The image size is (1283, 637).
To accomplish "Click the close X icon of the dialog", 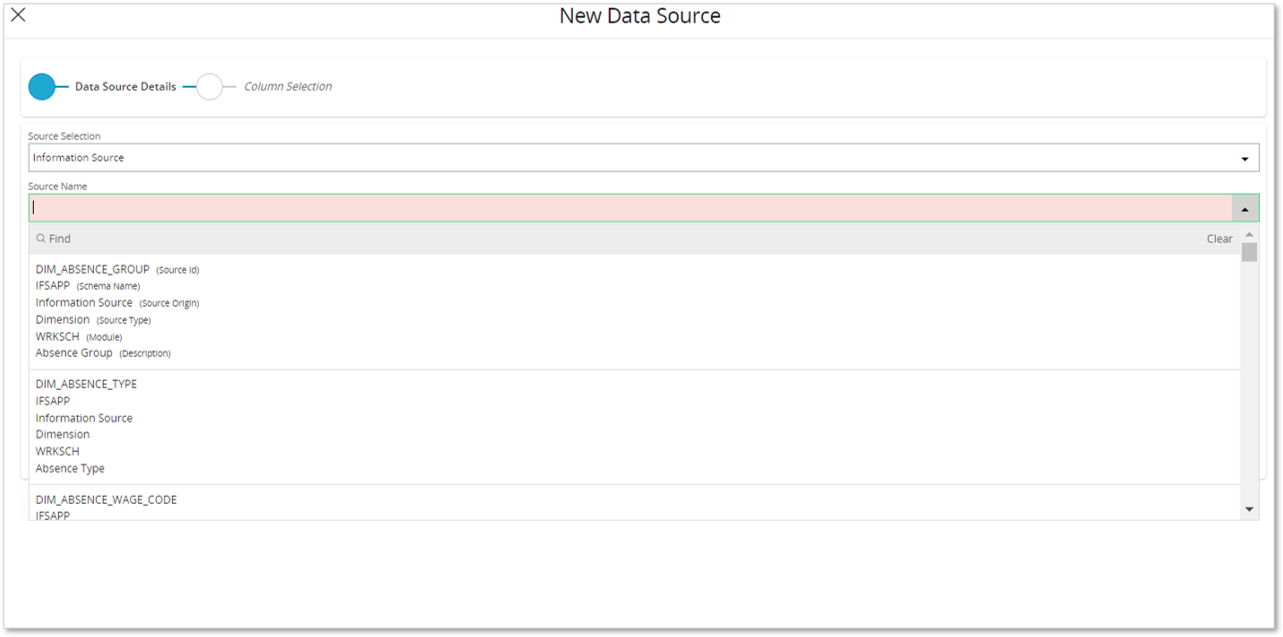I will [x=20, y=15].
